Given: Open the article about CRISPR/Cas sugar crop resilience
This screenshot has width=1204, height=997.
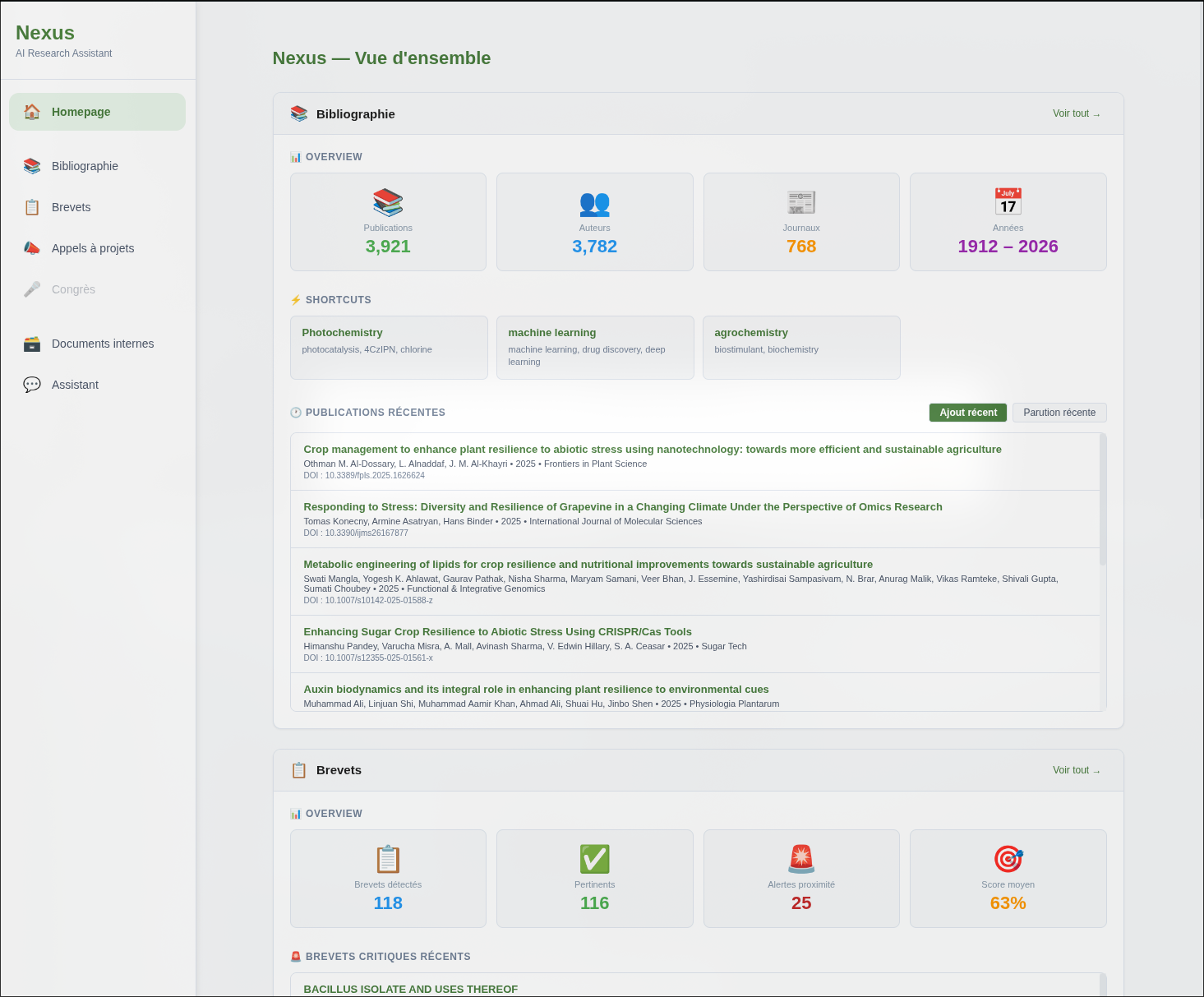Looking at the screenshot, I should (x=497, y=631).
